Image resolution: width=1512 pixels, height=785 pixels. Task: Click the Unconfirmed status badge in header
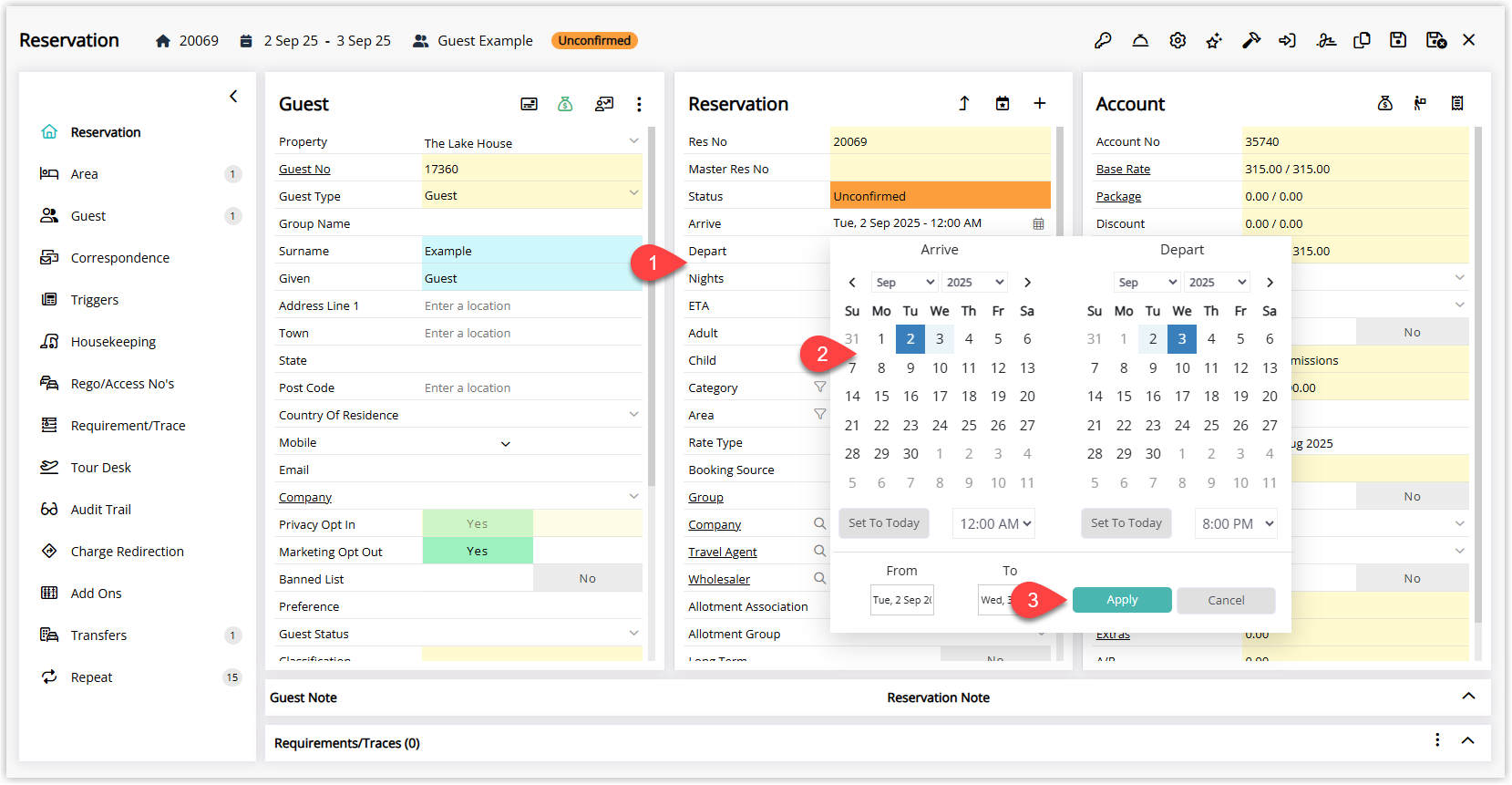click(594, 40)
